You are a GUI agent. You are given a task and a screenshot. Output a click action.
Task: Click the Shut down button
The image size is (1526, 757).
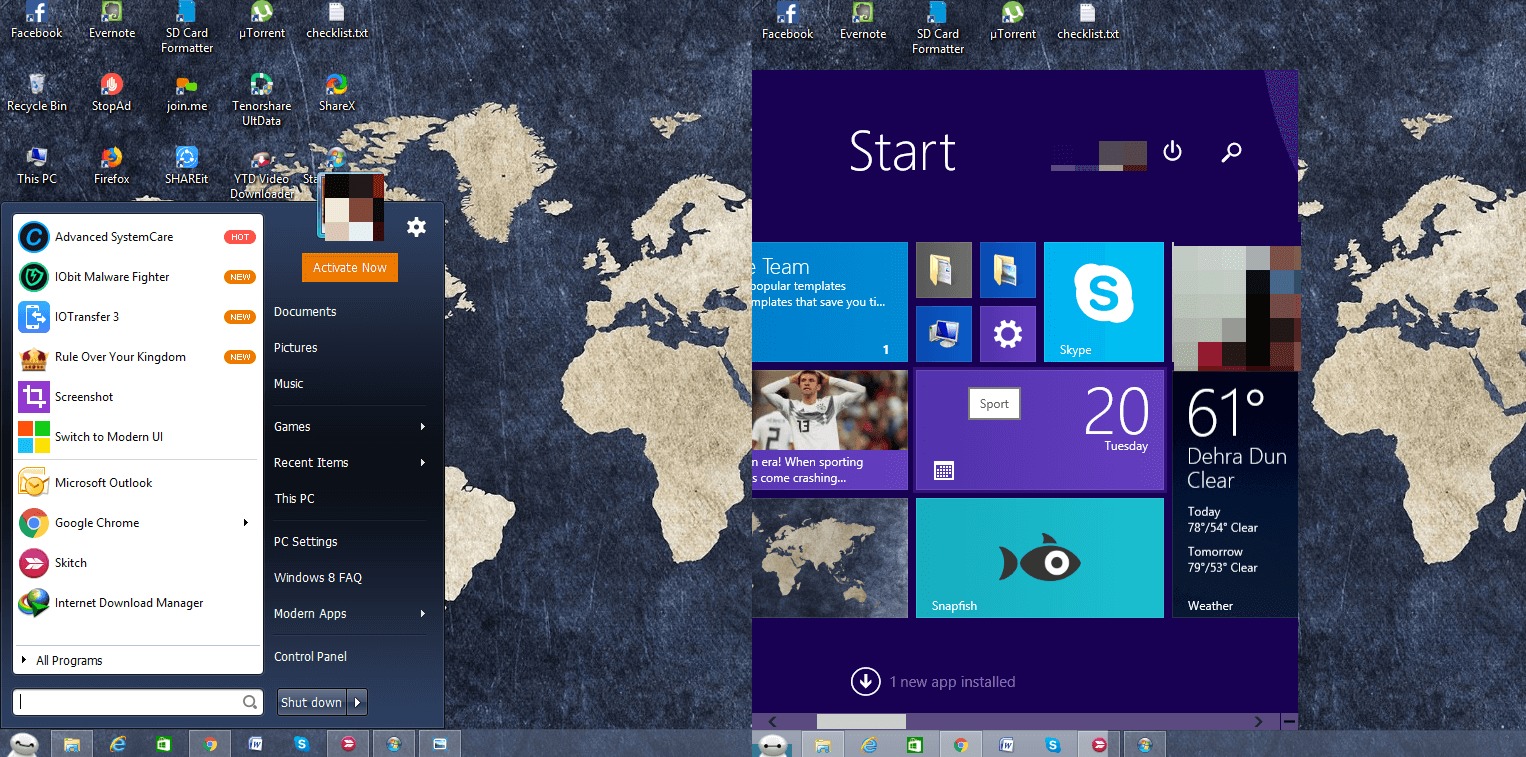312,702
